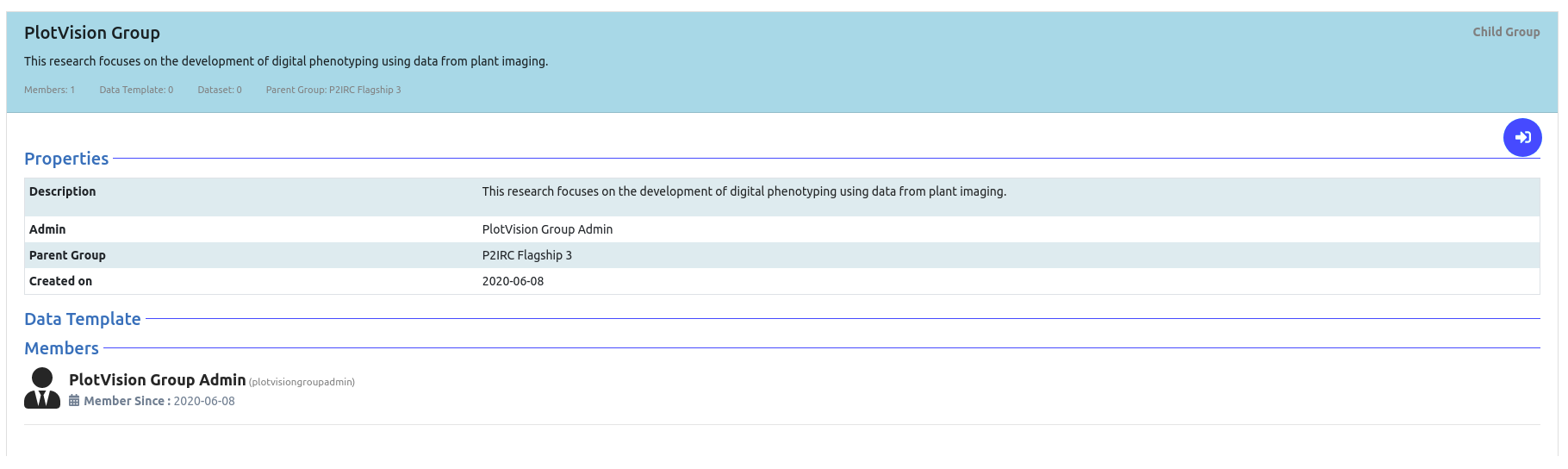Click the Data Template: 0 counter
The height and width of the screenshot is (469, 1568).
(136, 90)
